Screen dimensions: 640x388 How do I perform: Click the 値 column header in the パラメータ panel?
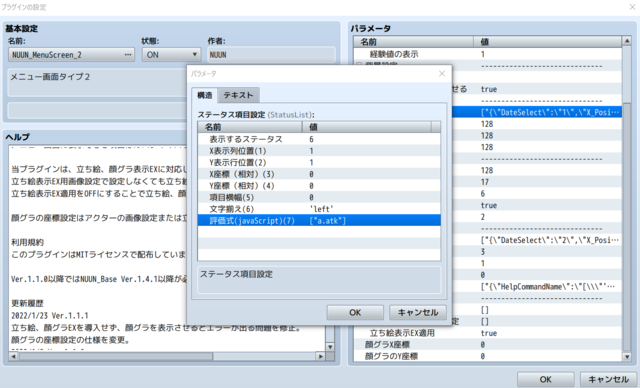pyautogui.click(x=547, y=42)
